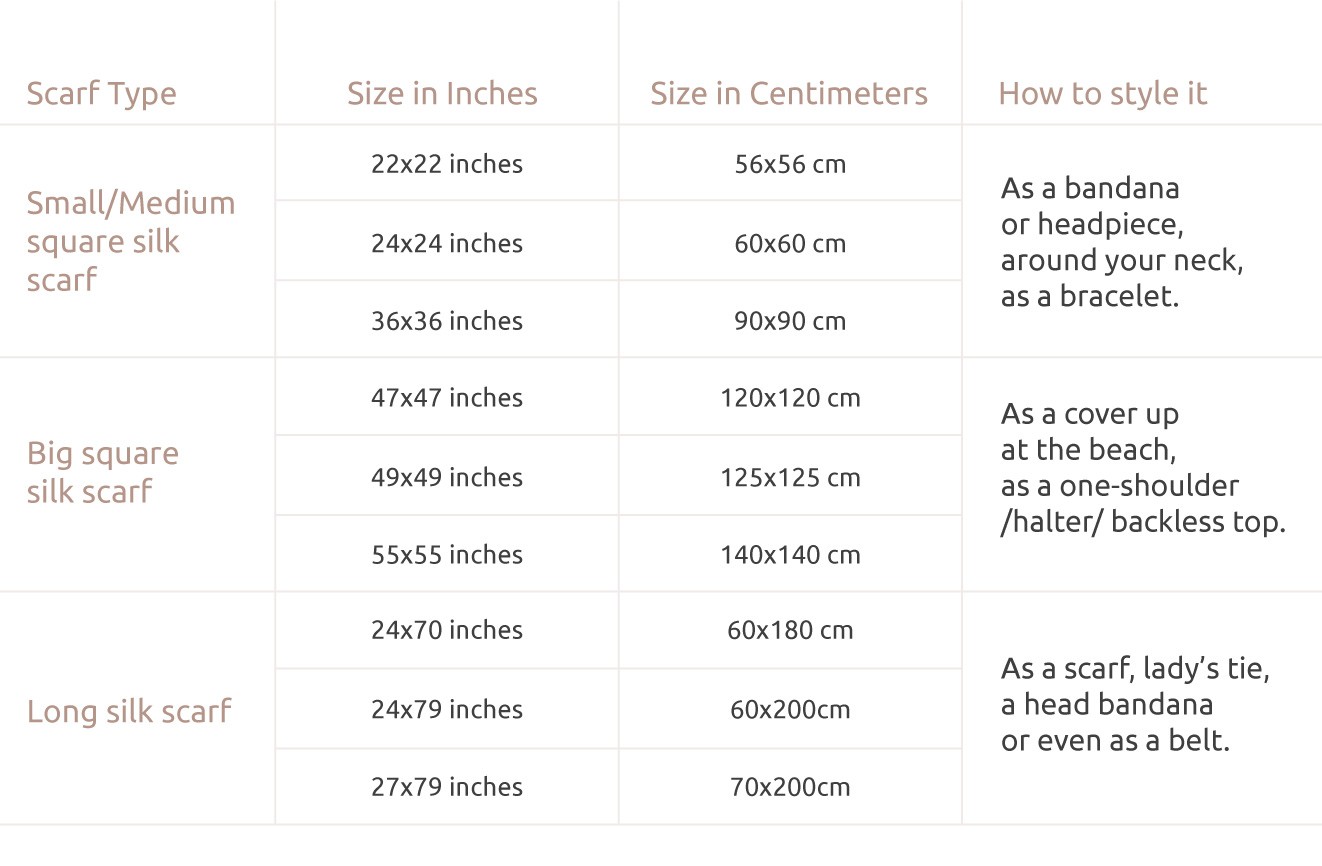Select the Big square silk scarf label

pos(103,472)
